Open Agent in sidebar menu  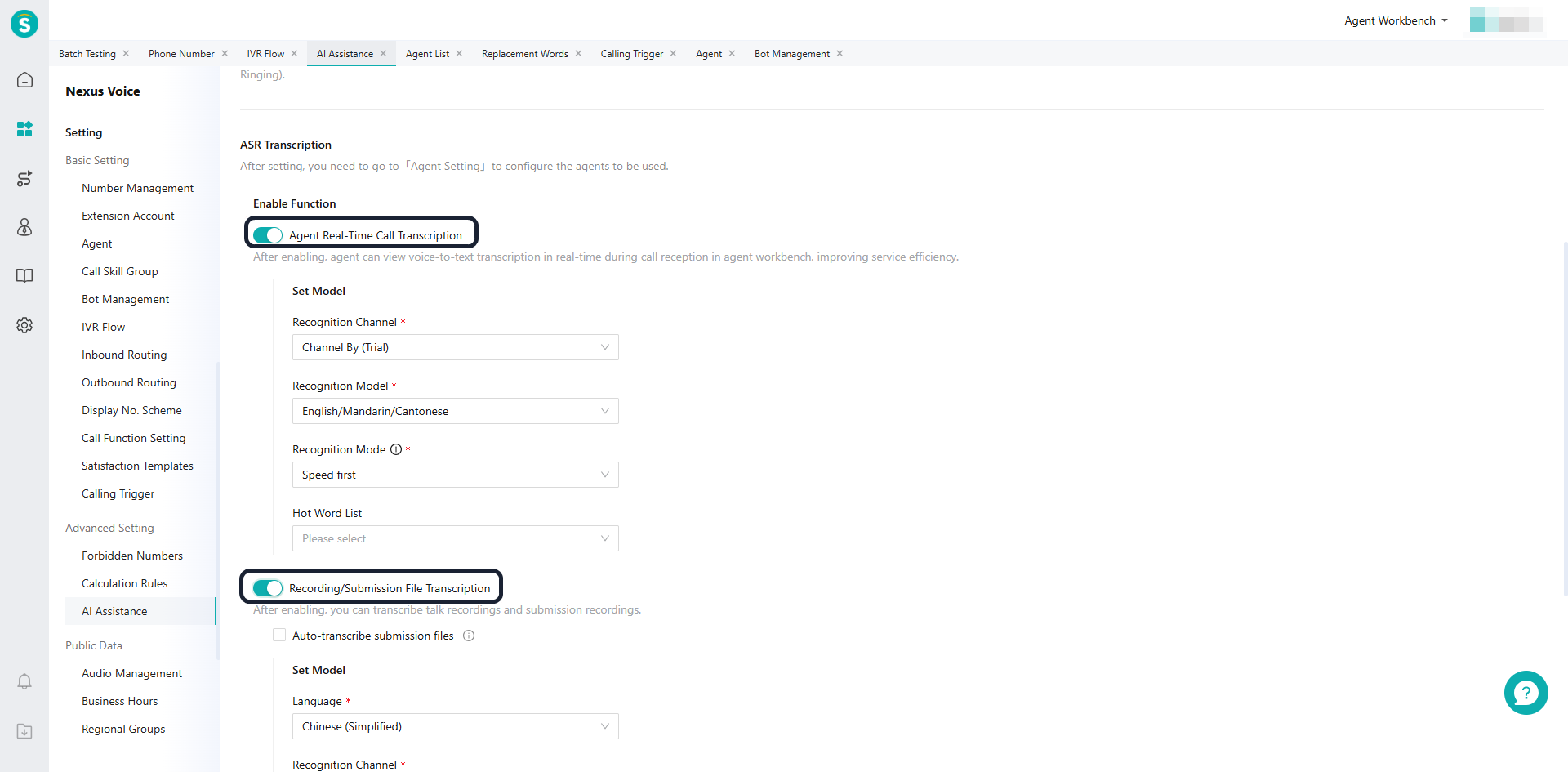pos(97,243)
